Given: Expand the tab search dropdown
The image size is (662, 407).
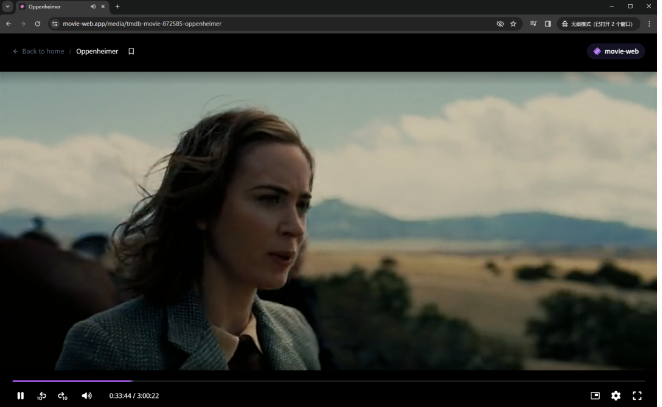Looking at the screenshot, I should coord(7,6).
